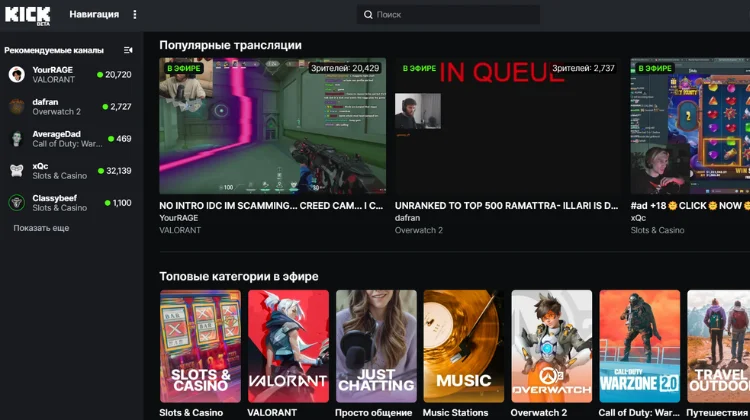Image resolution: width=750 pixels, height=420 pixels.
Task: Click the Путешествия category label
Action: tap(717, 413)
